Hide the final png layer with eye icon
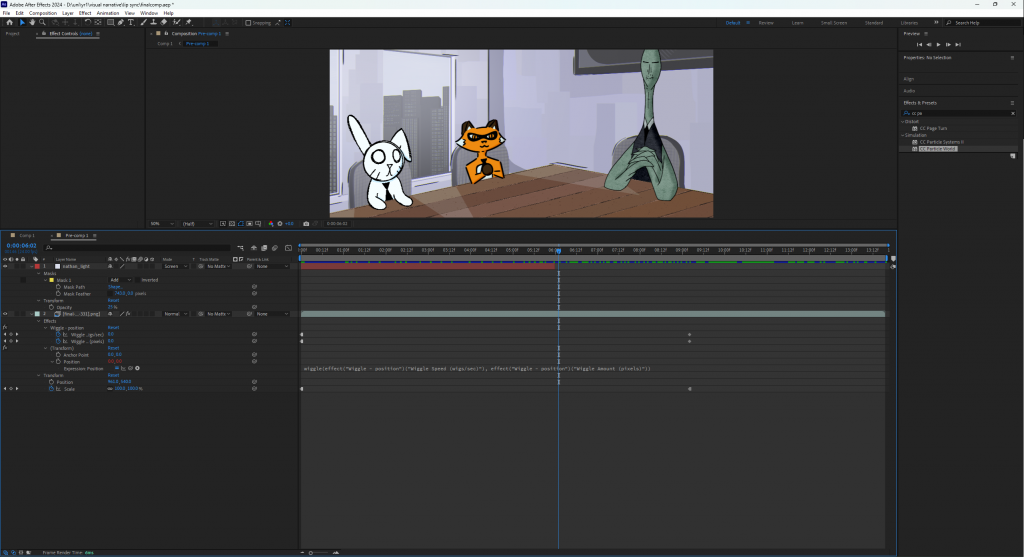The height and width of the screenshot is (557, 1024). pyautogui.click(x=5, y=314)
